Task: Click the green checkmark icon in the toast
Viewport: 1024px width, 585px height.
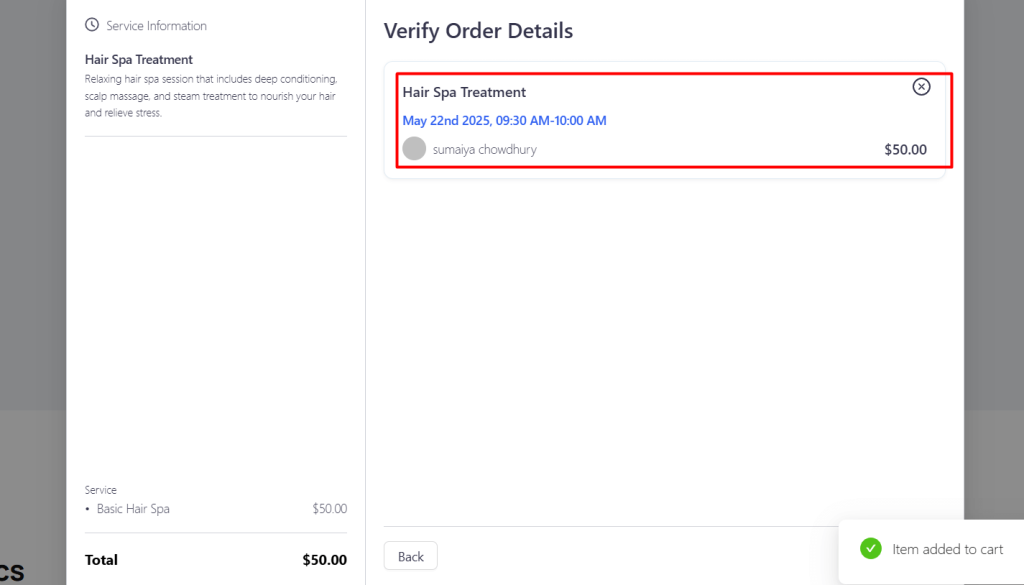Action: coord(871,548)
